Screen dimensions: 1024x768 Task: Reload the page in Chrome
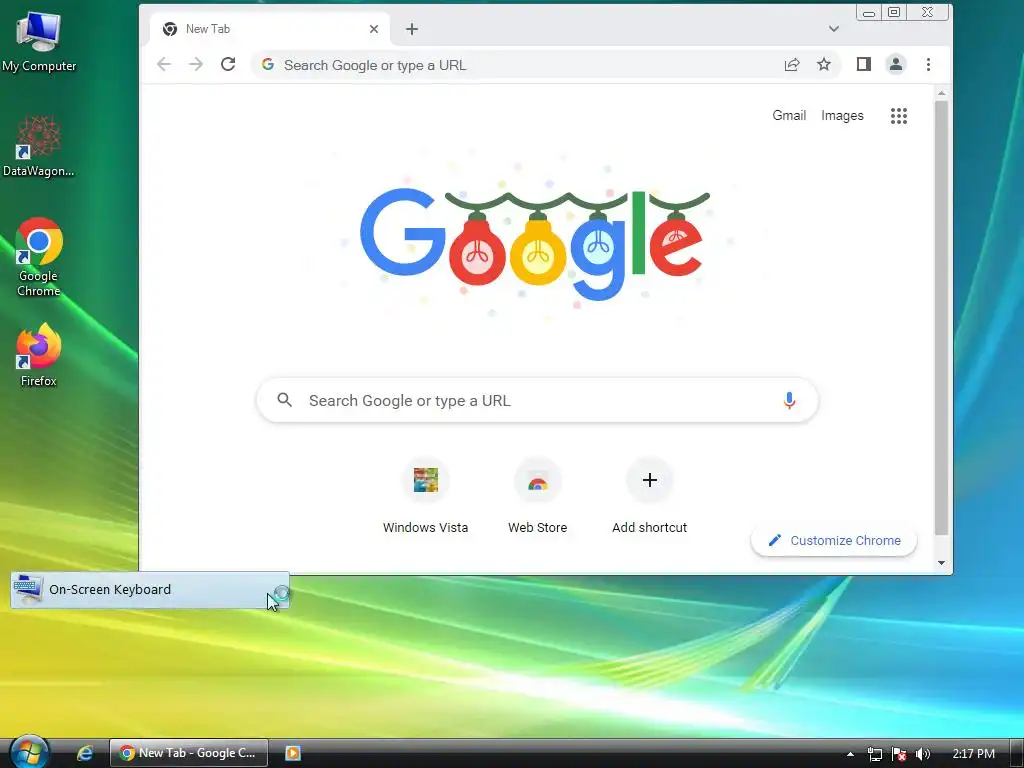228,64
